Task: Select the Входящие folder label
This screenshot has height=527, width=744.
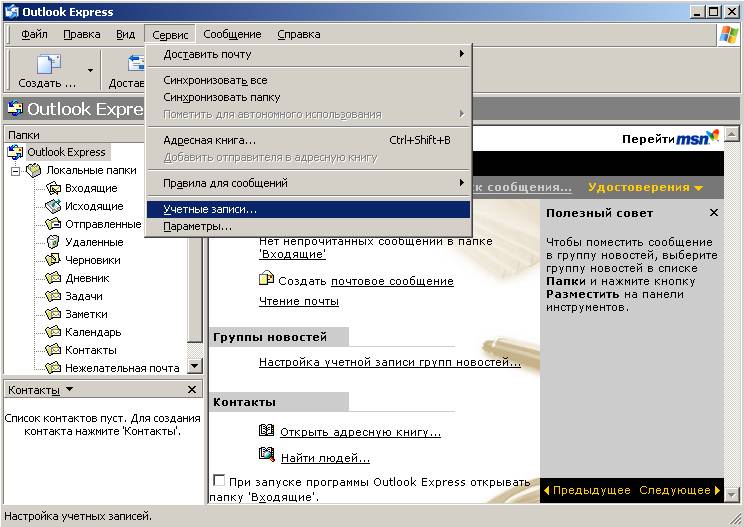Action: 91,188
